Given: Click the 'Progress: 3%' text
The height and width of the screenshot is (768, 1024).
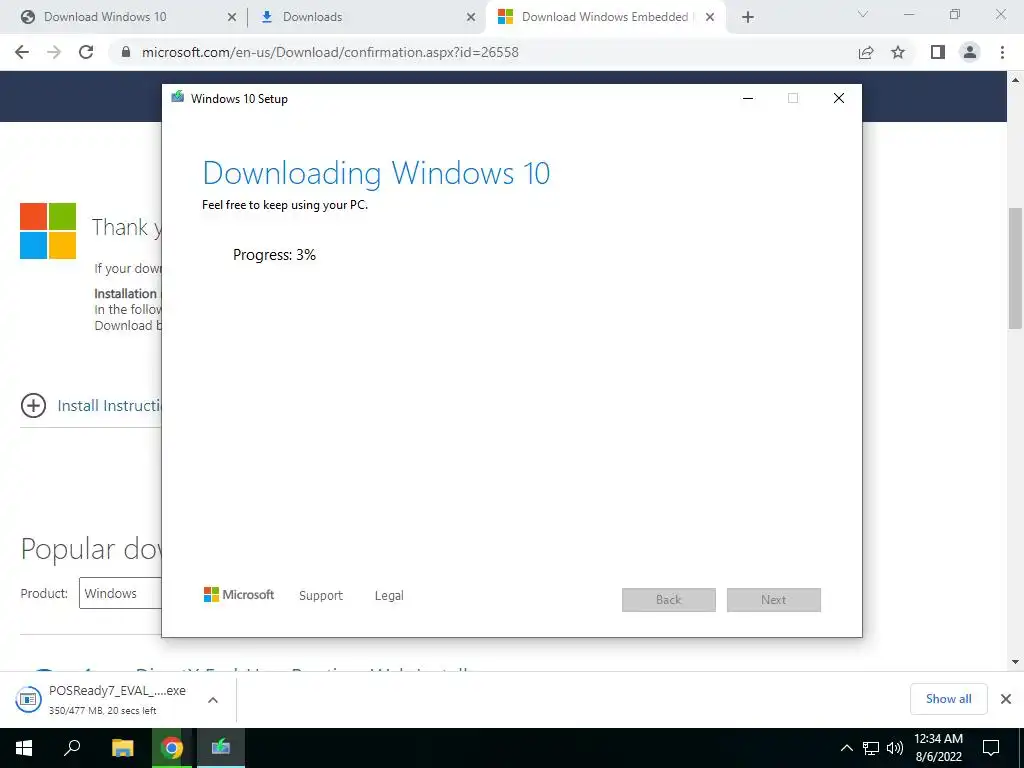Looking at the screenshot, I should (274, 255).
